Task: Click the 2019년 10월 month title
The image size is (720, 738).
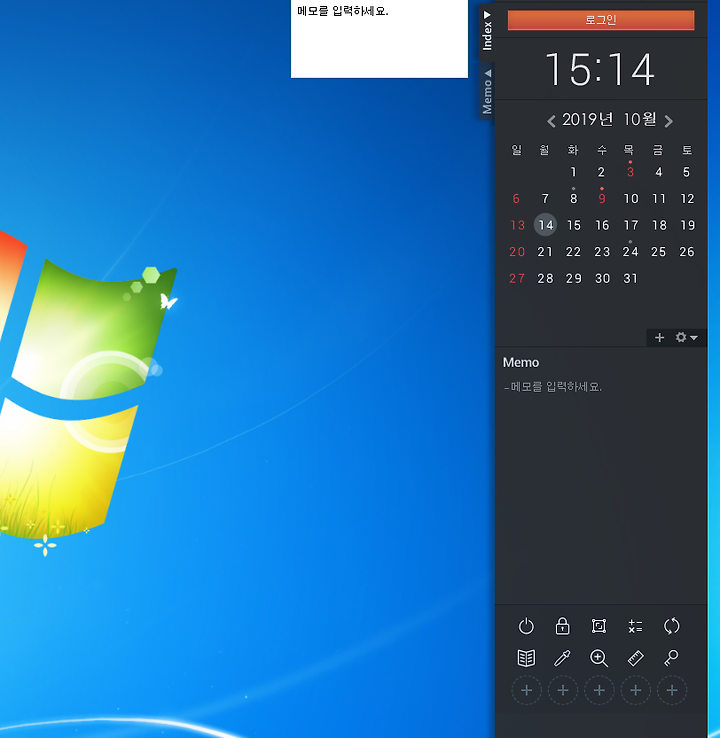Action: pyautogui.click(x=609, y=120)
